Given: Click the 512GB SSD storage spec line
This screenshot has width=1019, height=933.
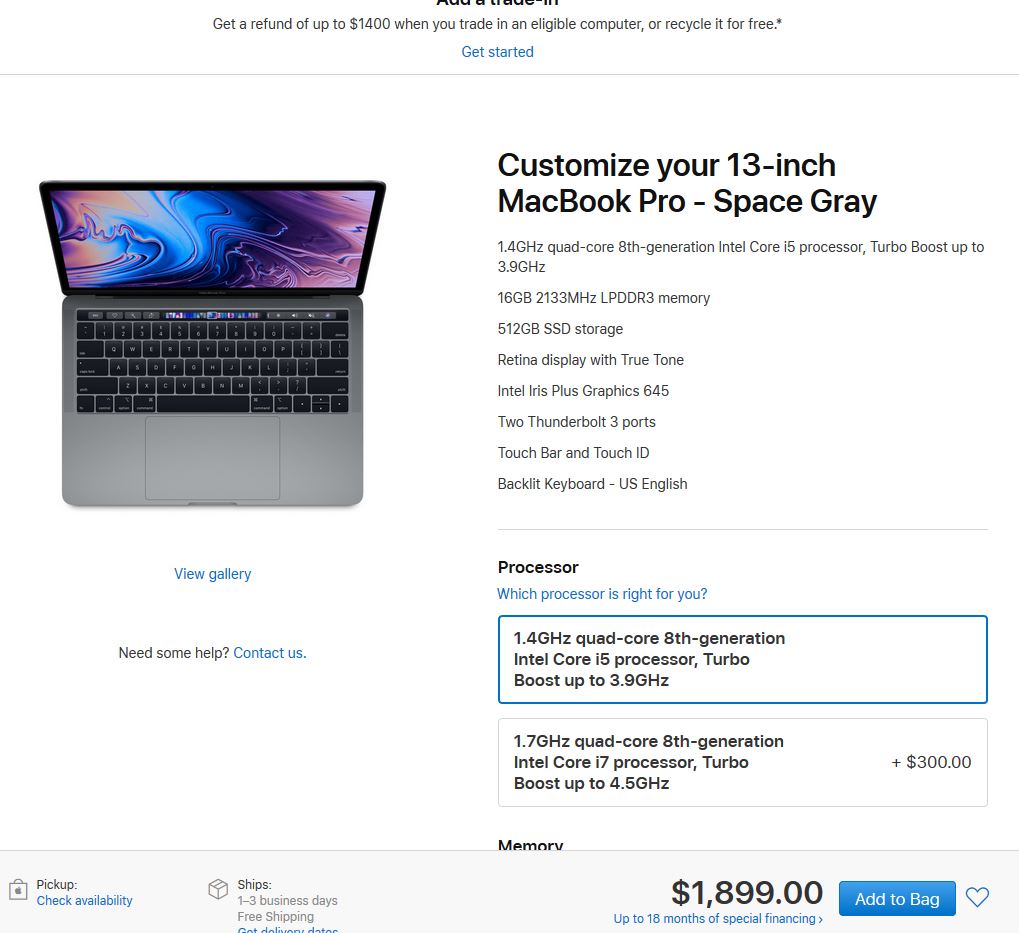Looking at the screenshot, I should [x=560, y=329].
